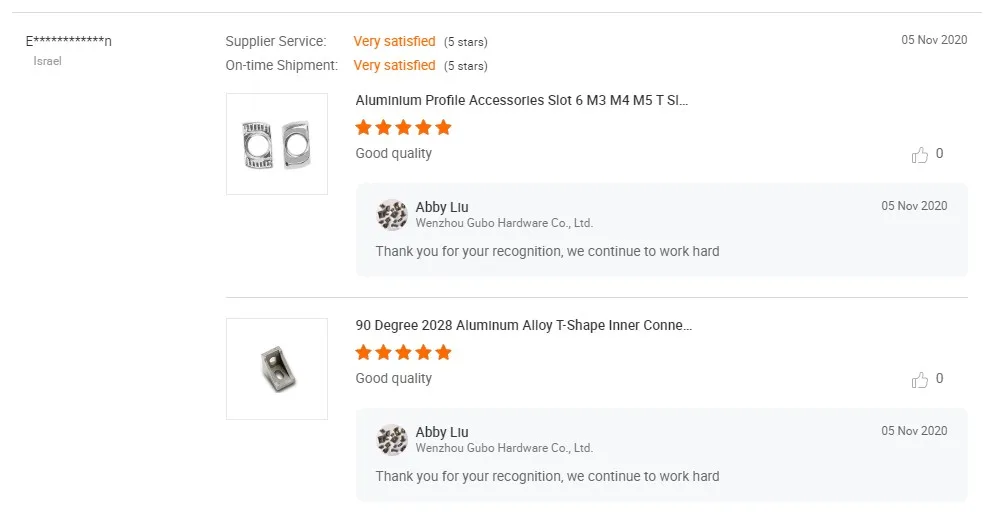Click Wenzhou Gubo Hardware Co. in second reply

click(x=504, y=448)
